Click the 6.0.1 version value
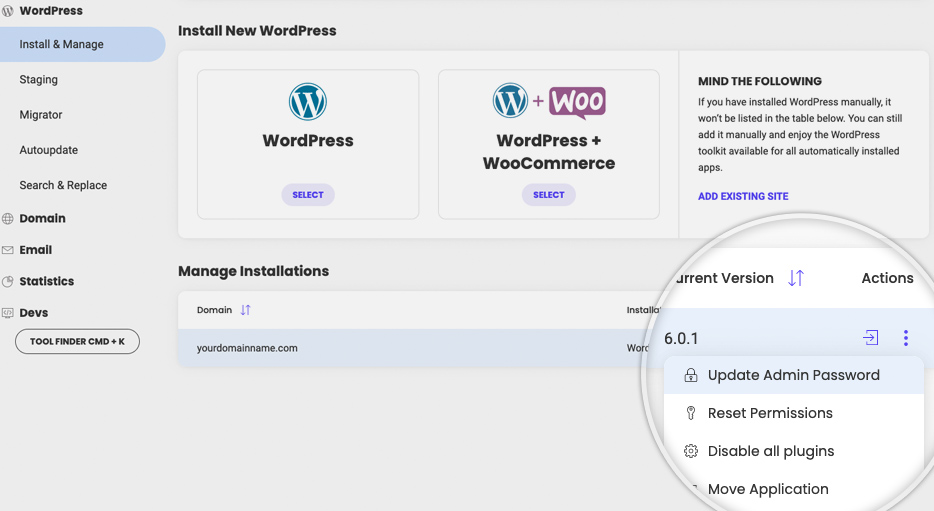 click(681, 338)
